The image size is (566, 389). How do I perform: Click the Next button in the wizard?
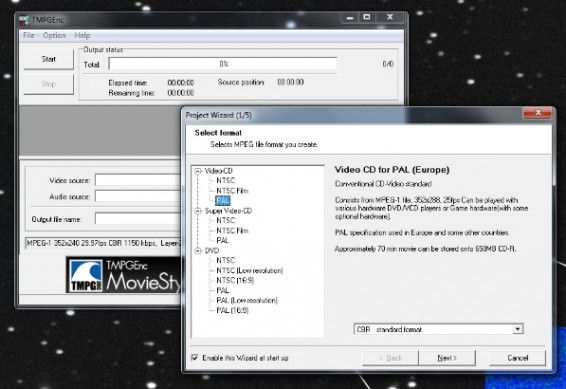(447, 358)
